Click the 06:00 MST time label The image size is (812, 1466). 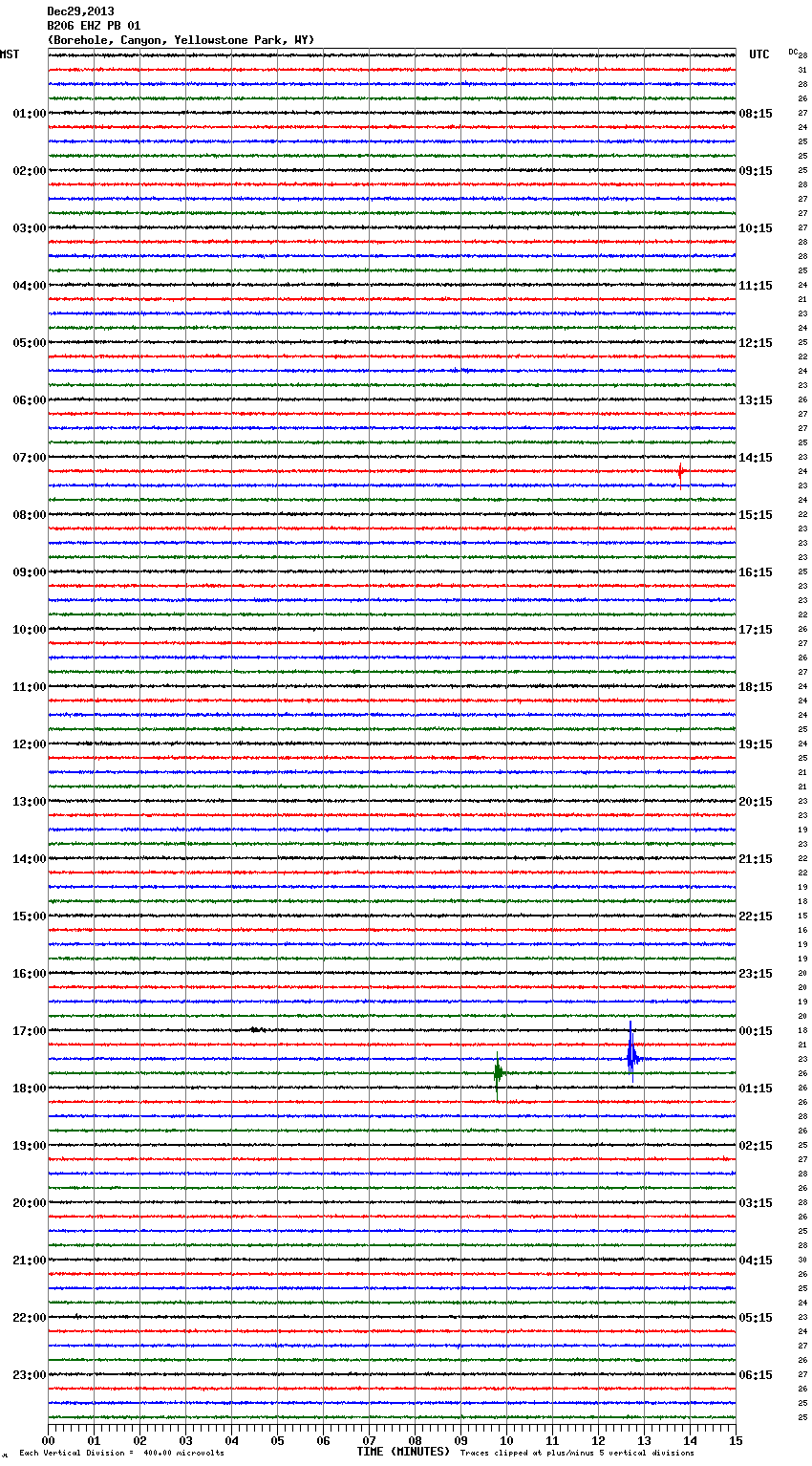click(29, 400)
